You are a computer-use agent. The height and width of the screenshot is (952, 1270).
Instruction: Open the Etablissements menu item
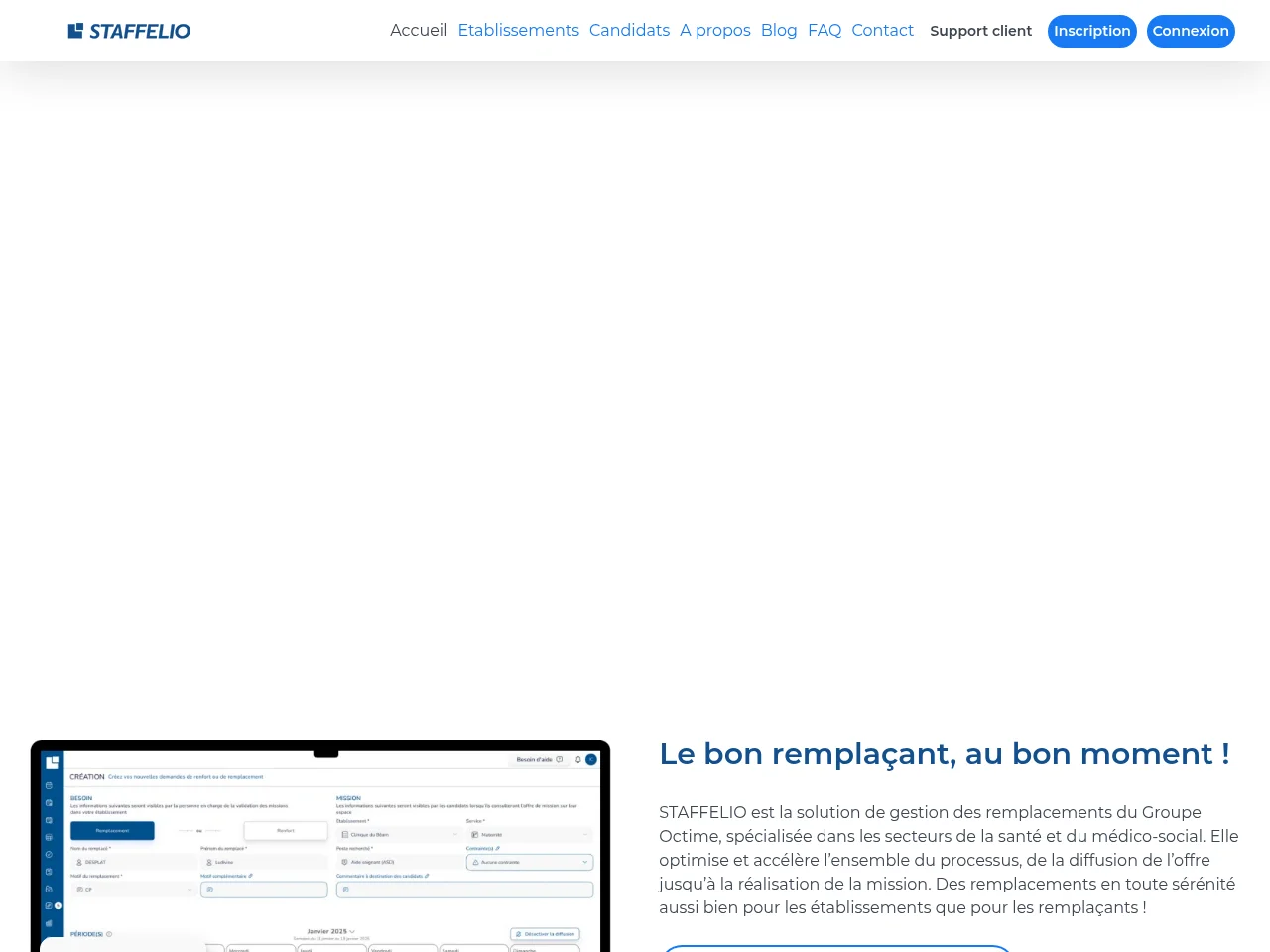point(518,31)
